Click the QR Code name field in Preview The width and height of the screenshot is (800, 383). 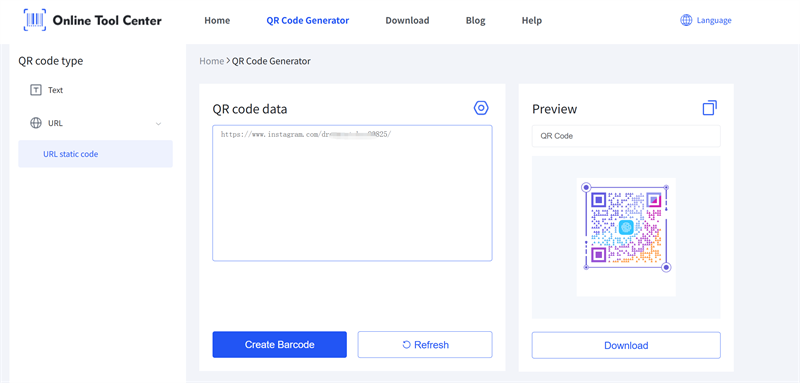pos(626,136)
